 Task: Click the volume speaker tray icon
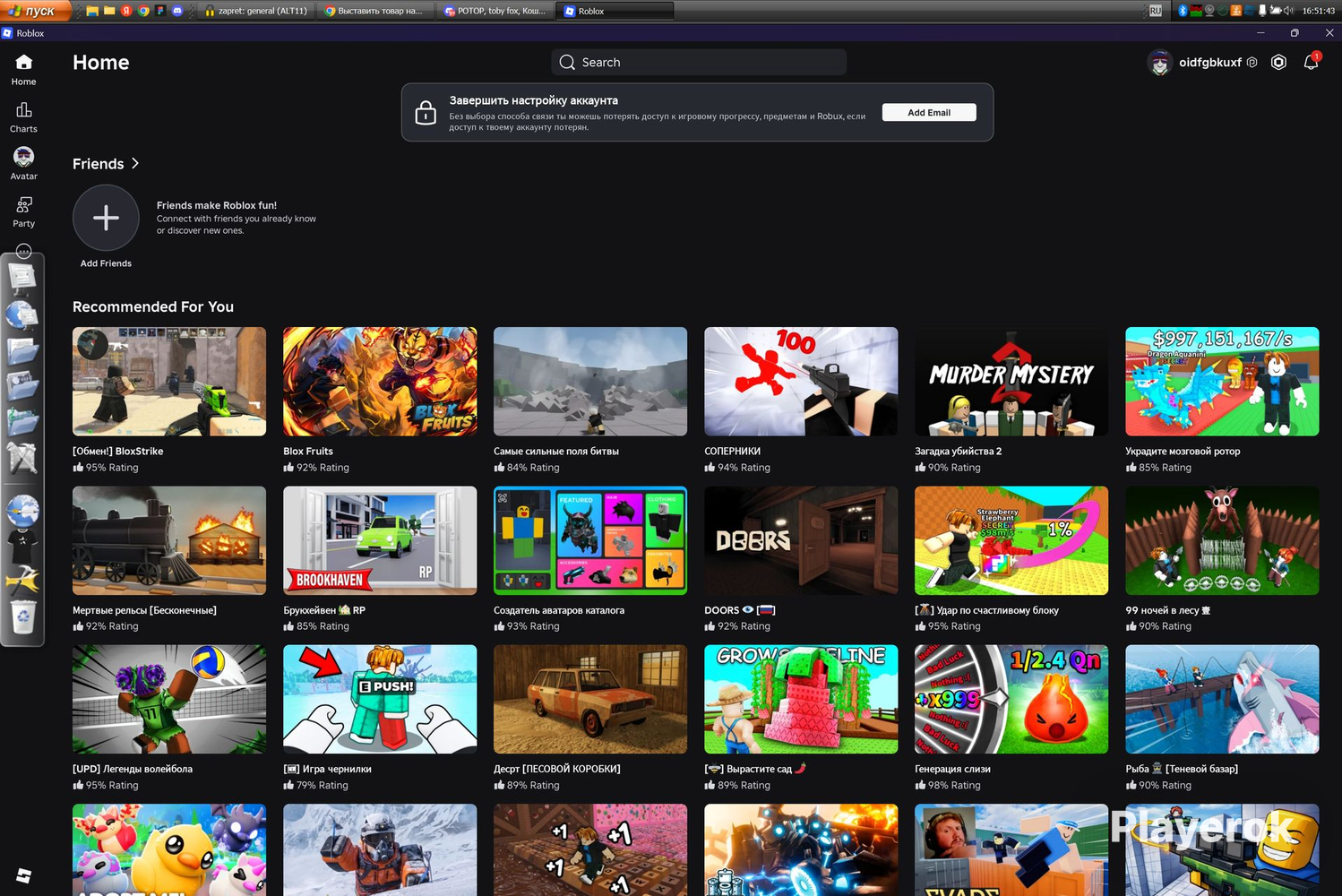tap(1288, 11)
